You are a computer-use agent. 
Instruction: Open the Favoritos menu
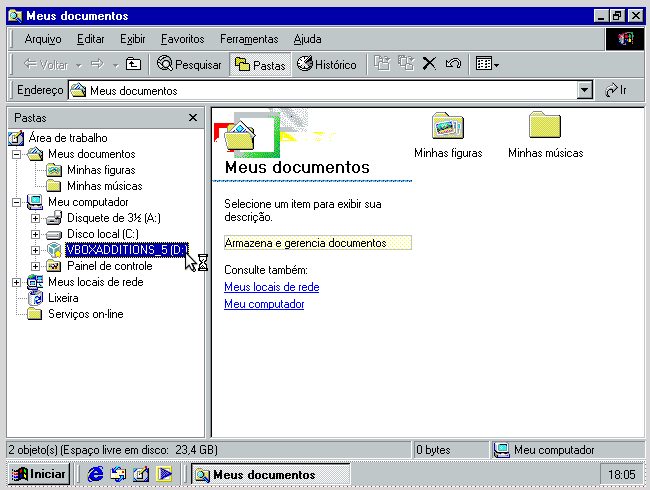click(x=182, y=39)
